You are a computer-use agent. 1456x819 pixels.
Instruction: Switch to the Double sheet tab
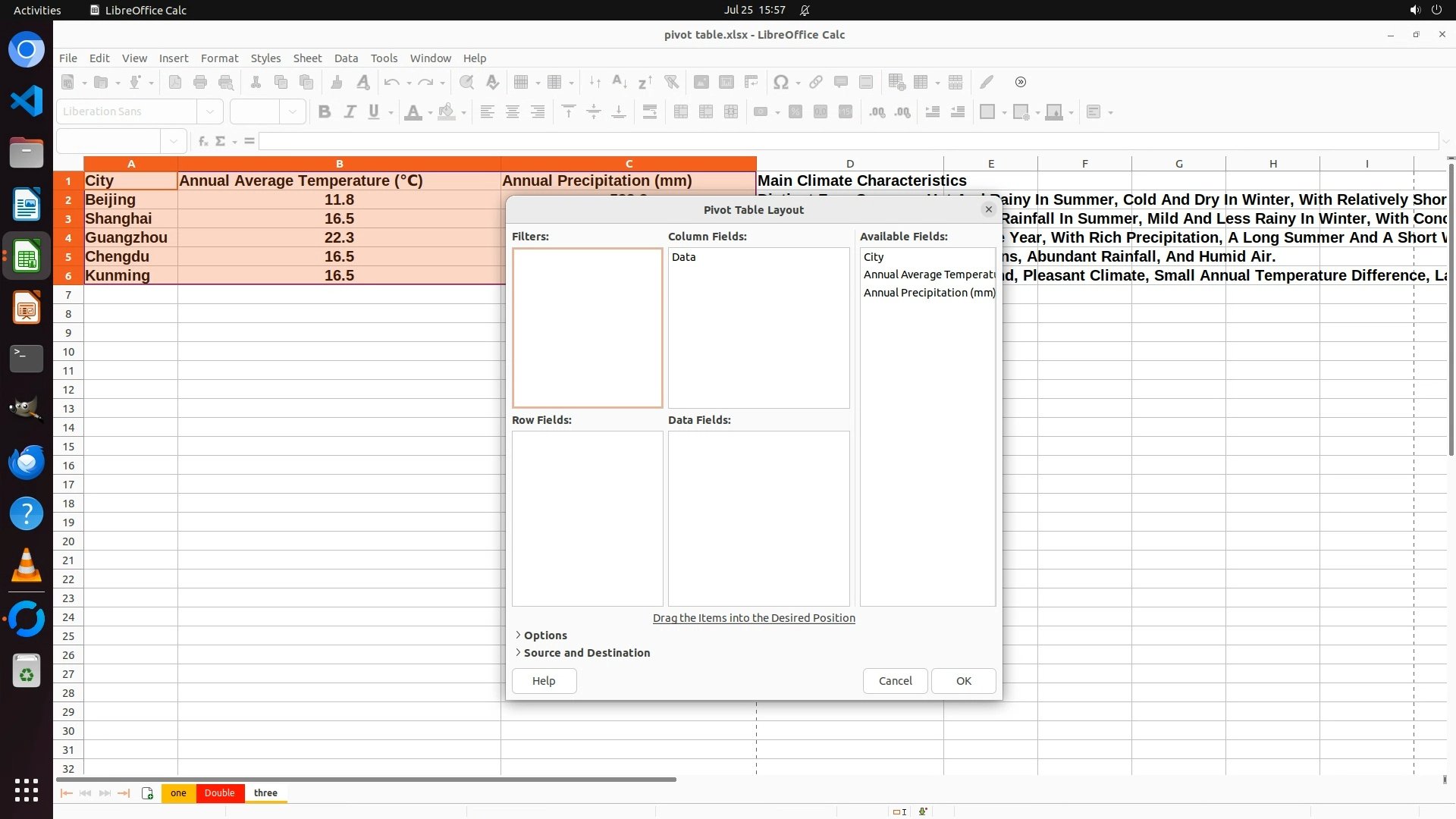(219, 793)
